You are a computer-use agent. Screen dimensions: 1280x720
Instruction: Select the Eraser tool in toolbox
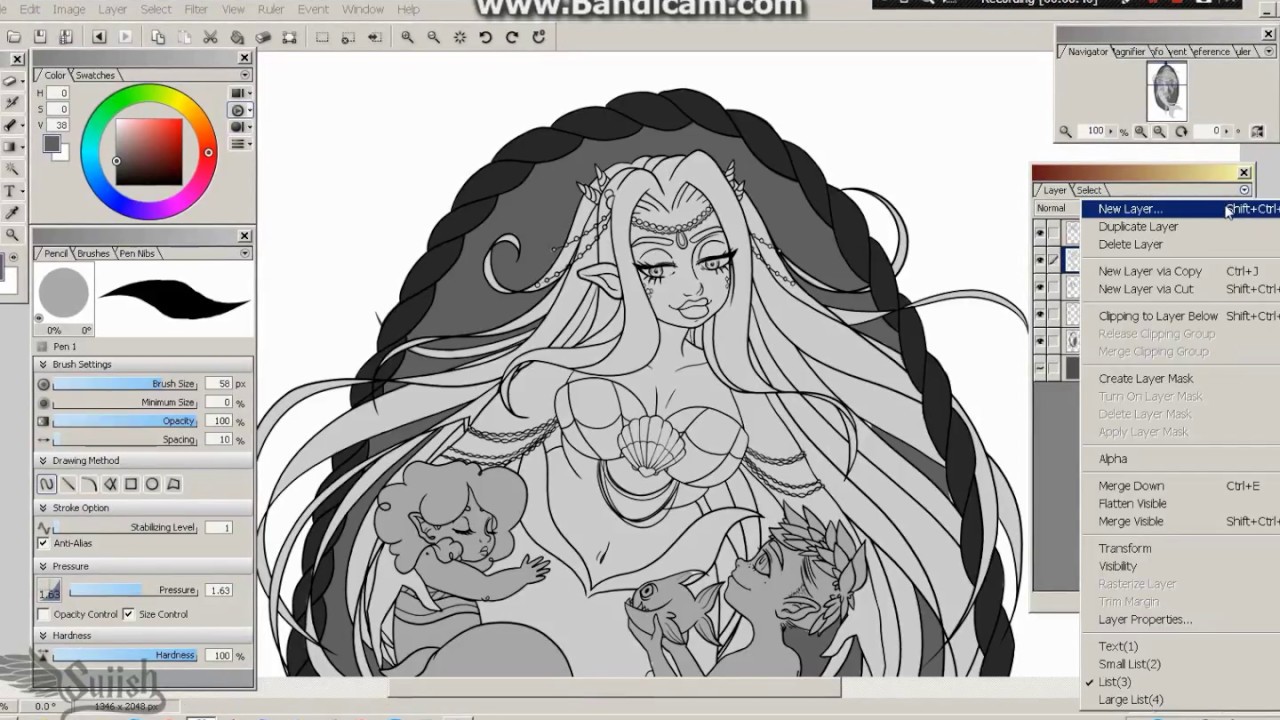tap(11, 81)
